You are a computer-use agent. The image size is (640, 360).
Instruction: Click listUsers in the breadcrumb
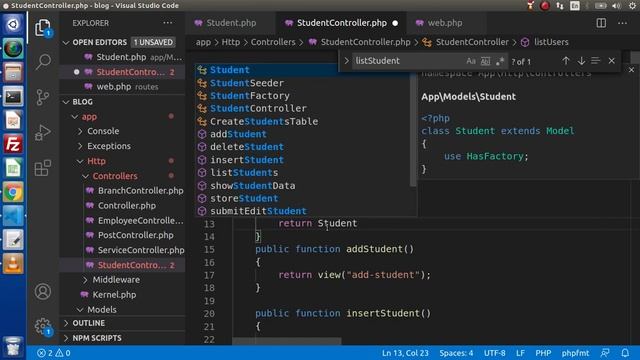[x=551, y=42]
